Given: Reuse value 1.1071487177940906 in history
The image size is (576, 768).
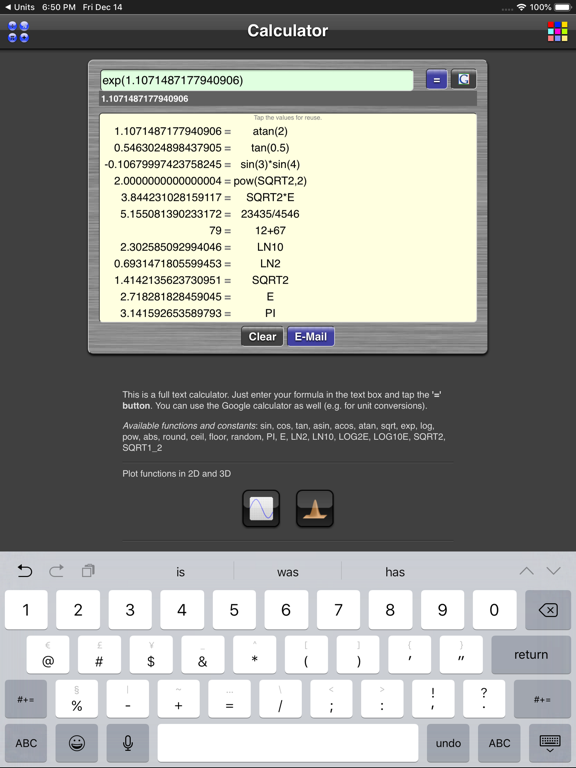Looking at the screenshot, I should pyautogui.click(x=168, y=131).
